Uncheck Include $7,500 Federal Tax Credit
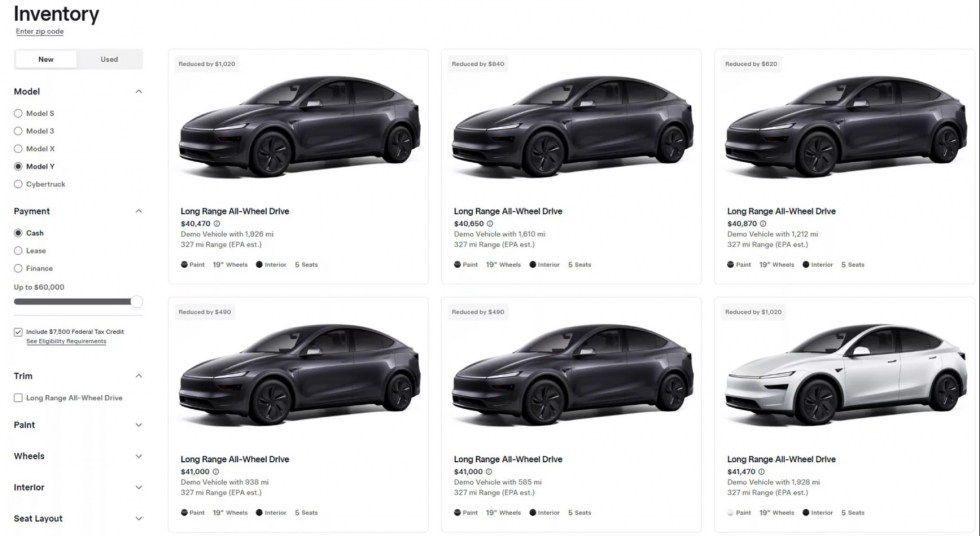The width and height of the screenshot is (980, 536). click(19, 331)
